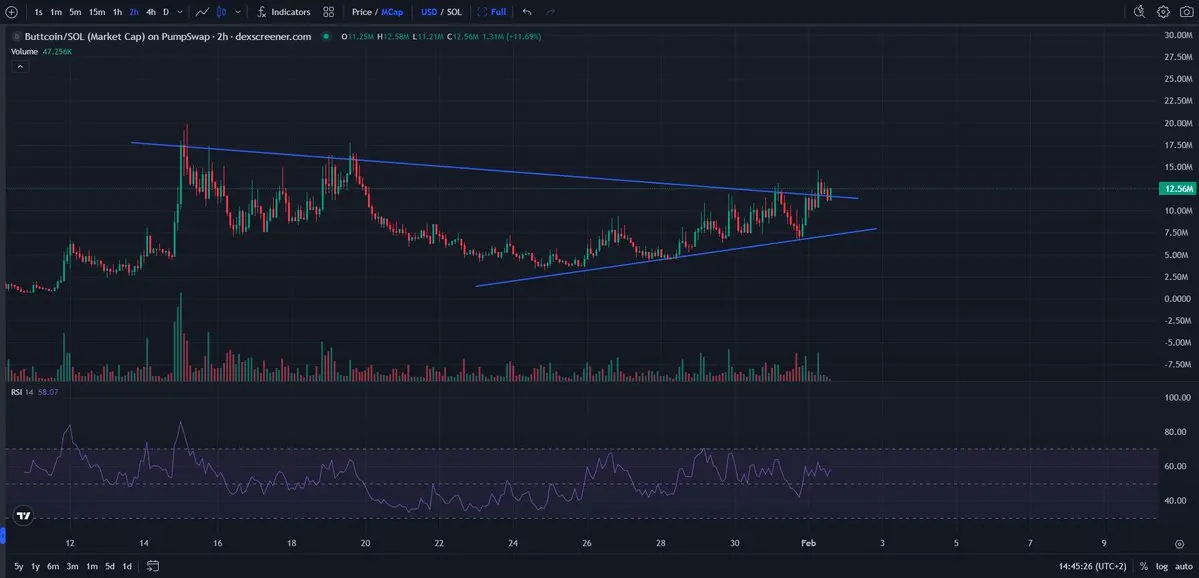Set range to 5y
Screen dimensions: 1199x578
click(x=18, y=567)
